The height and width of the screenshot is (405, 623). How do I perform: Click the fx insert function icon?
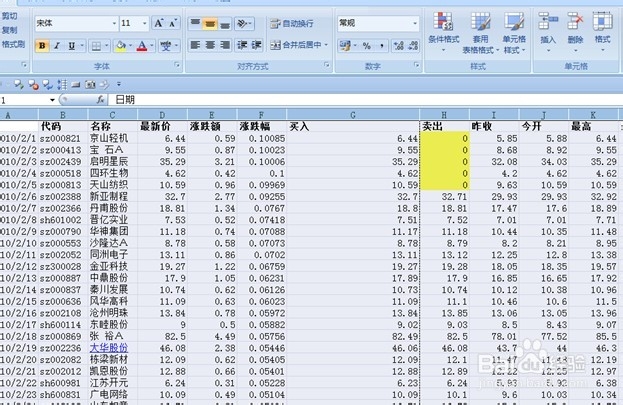(x=101, y=100)
